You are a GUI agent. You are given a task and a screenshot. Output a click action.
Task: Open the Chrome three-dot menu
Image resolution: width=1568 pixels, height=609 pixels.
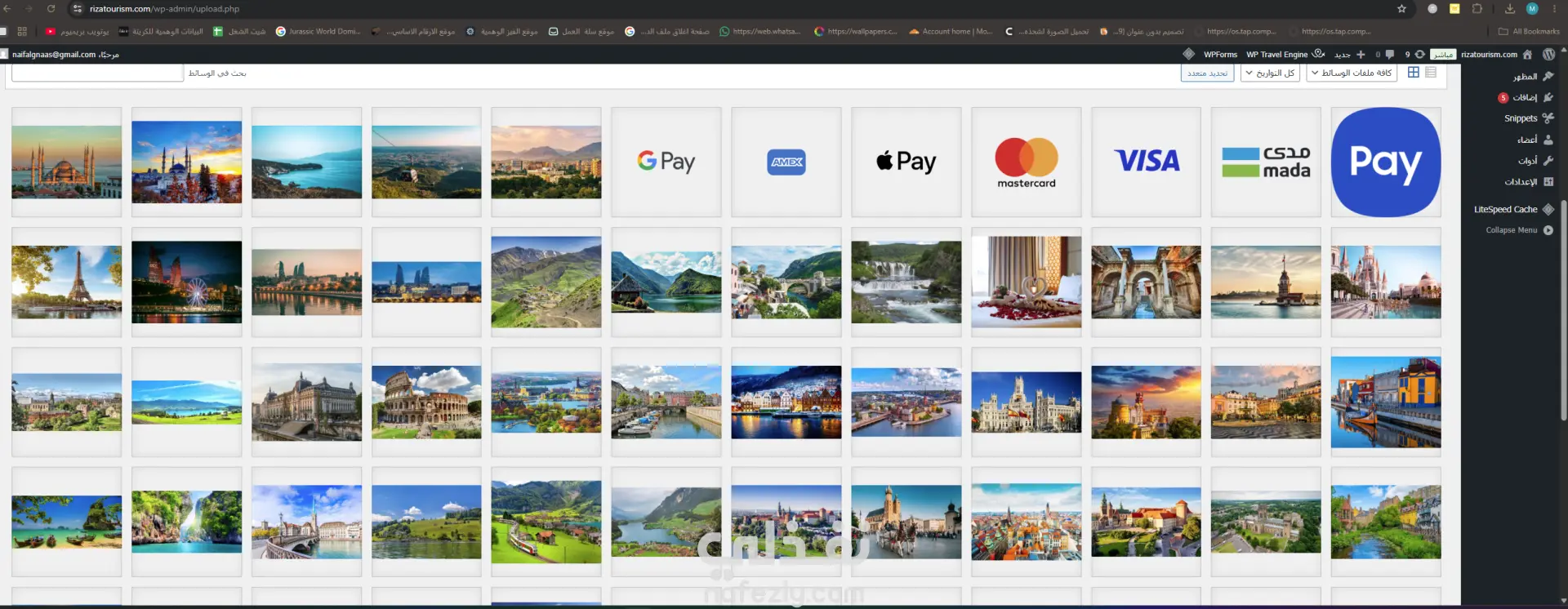[1556, 9]
